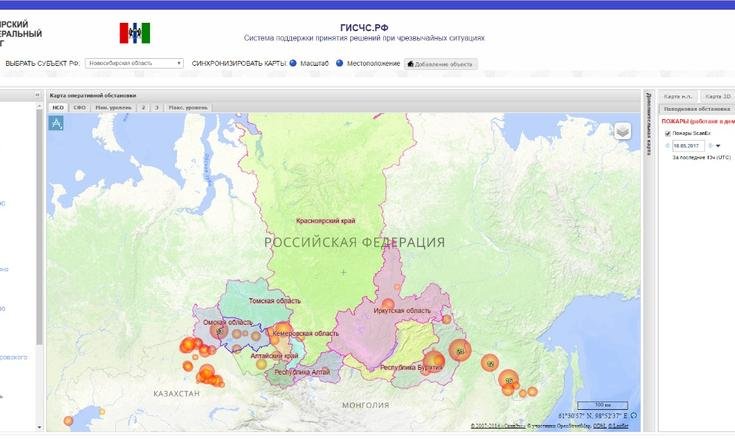
Task: Uncheck the Пожары ScanEx checkbox
Action: tap(667, 133)
